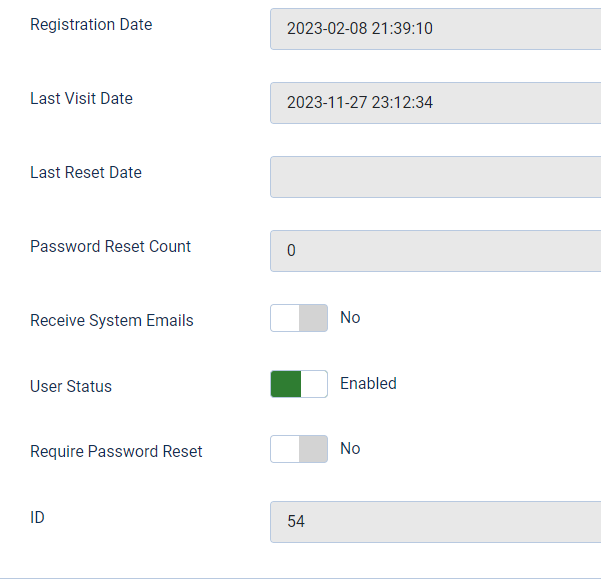Toggle the Require Password Reset switch
The image size is (601, 584).
[x=298, y=449]
